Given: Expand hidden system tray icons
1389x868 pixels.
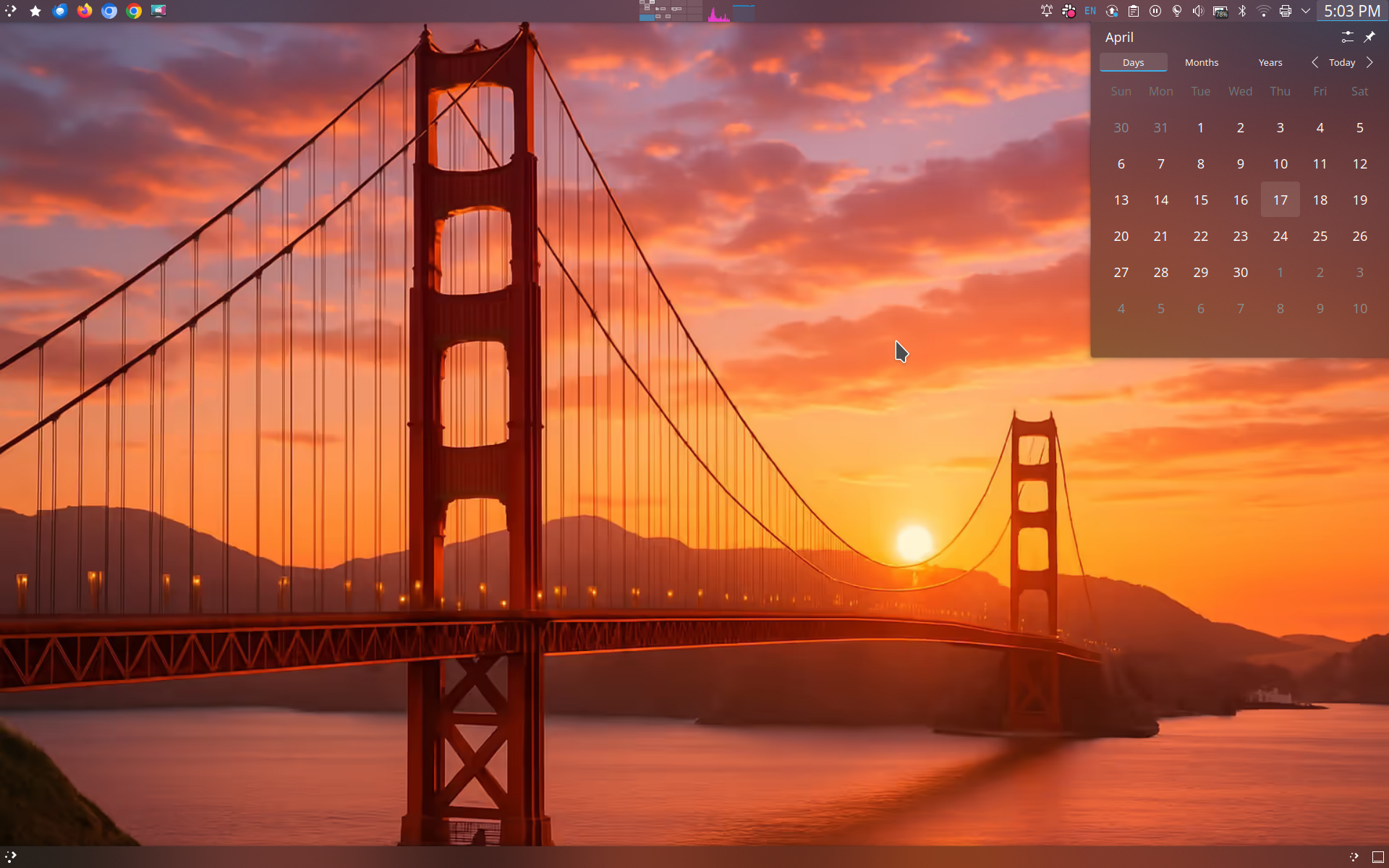Looking at the screenshot, I should [x=1306, y=11].
